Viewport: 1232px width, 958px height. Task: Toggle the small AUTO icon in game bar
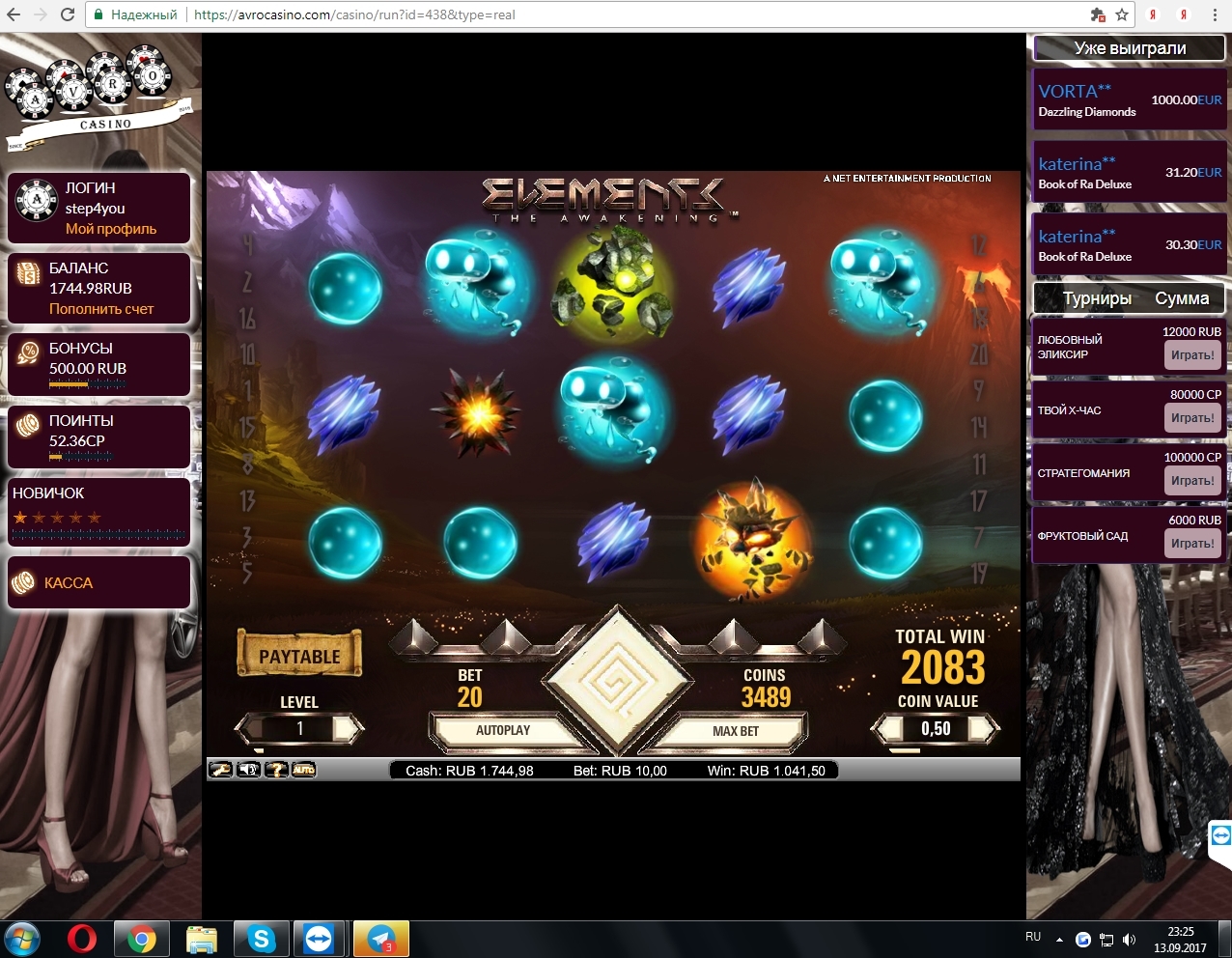point(304,770)
